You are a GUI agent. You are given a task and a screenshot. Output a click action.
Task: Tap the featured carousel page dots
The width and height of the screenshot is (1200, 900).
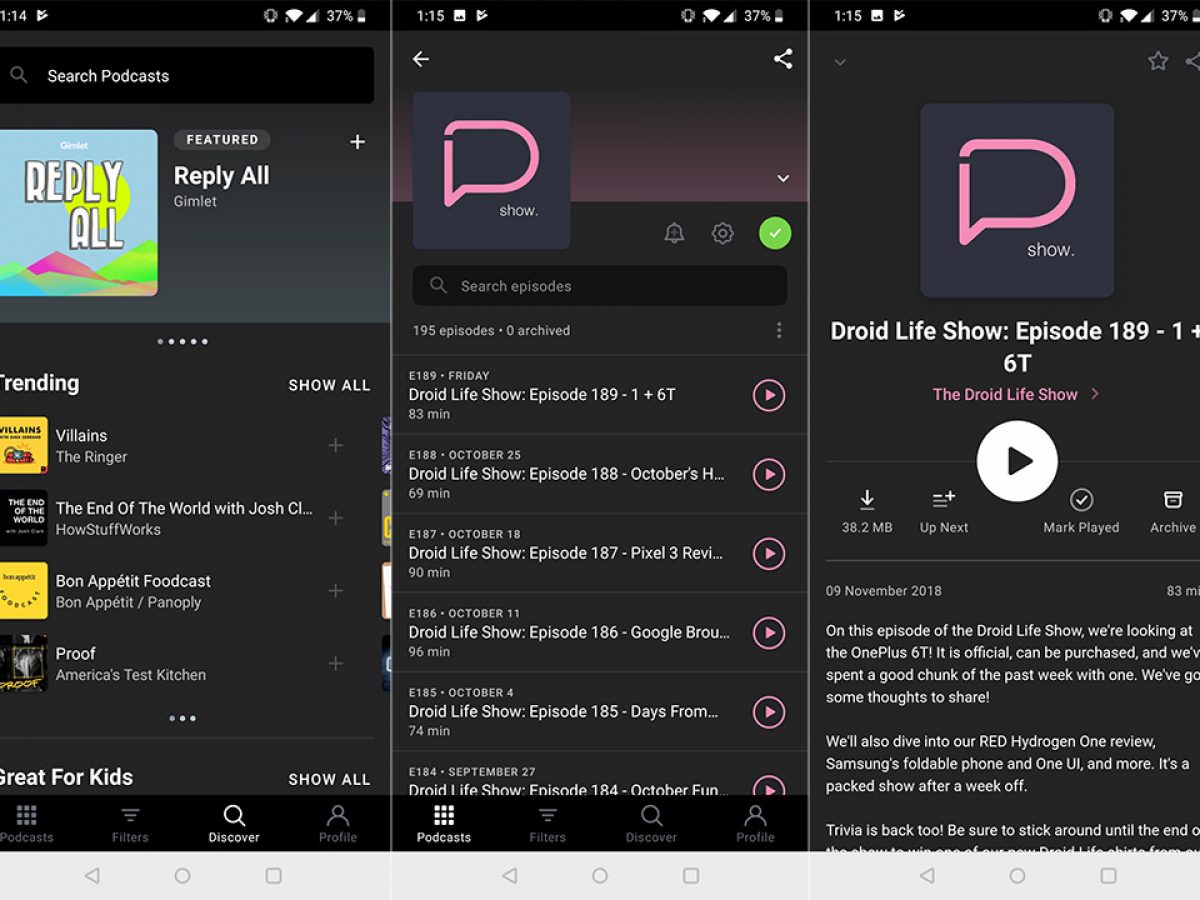point(182,342)
